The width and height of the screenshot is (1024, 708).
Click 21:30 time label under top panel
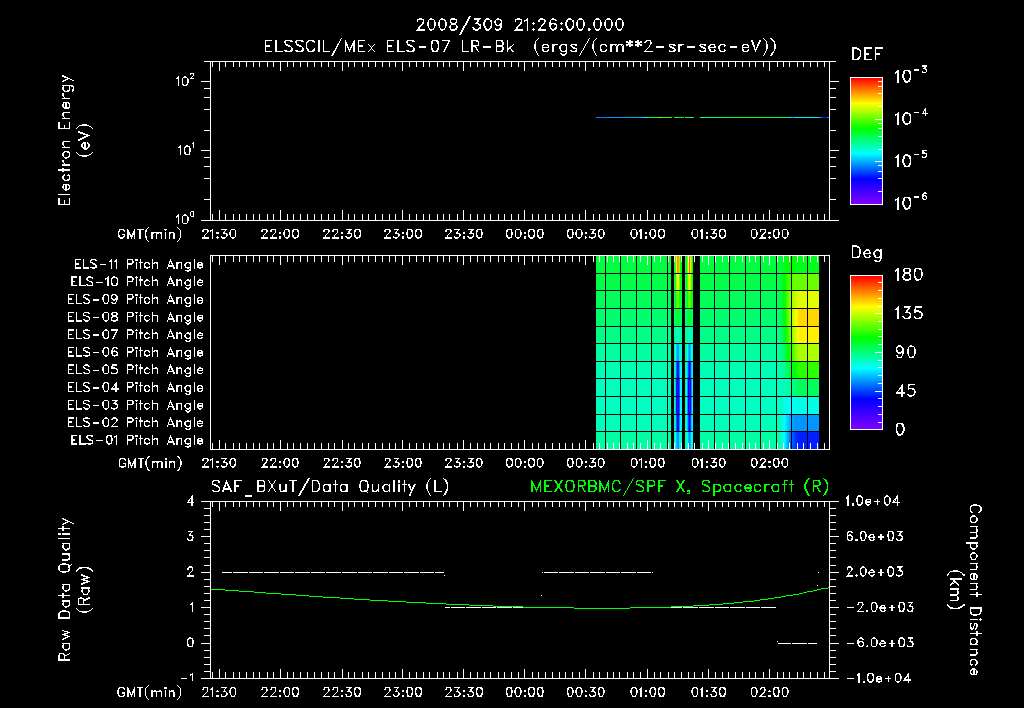coord(219,234)
